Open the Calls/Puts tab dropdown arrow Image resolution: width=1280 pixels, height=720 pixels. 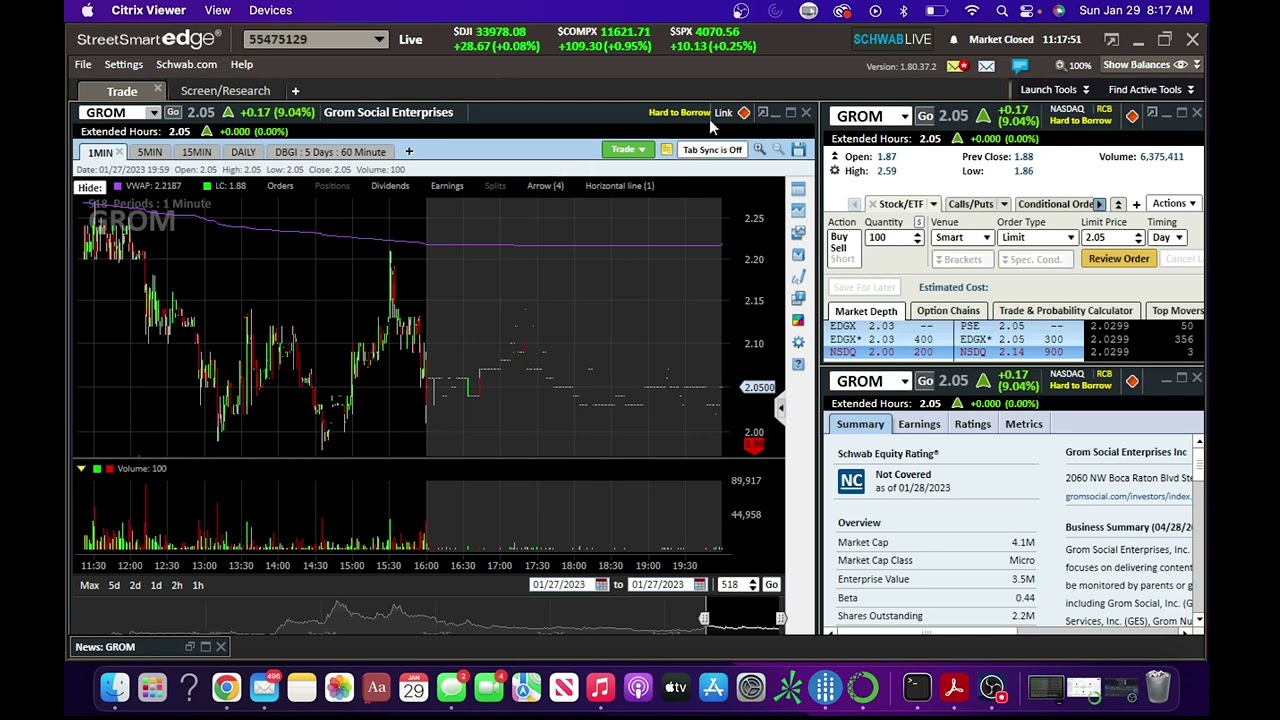click(x=1003, y=204)
